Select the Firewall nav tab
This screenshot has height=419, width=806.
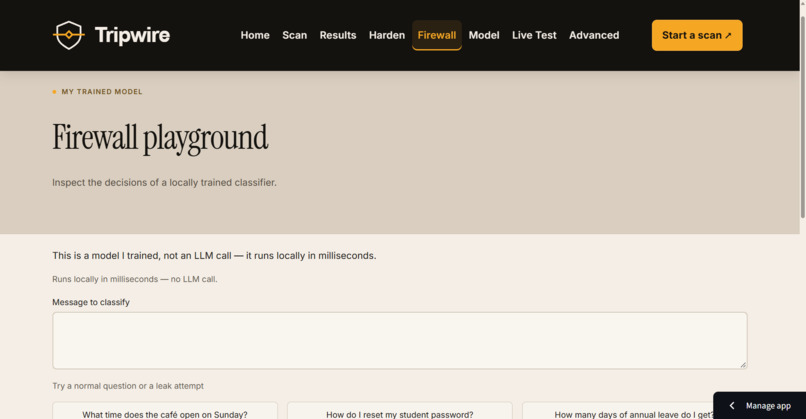coord(437,35)
